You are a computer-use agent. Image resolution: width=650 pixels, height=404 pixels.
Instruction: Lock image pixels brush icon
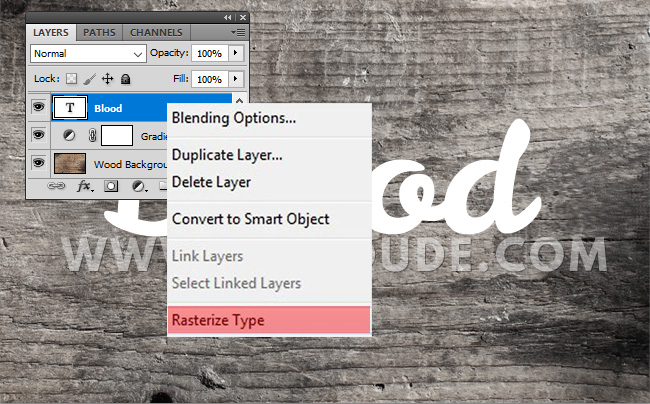pyautogui.click(x=89, y=79)
